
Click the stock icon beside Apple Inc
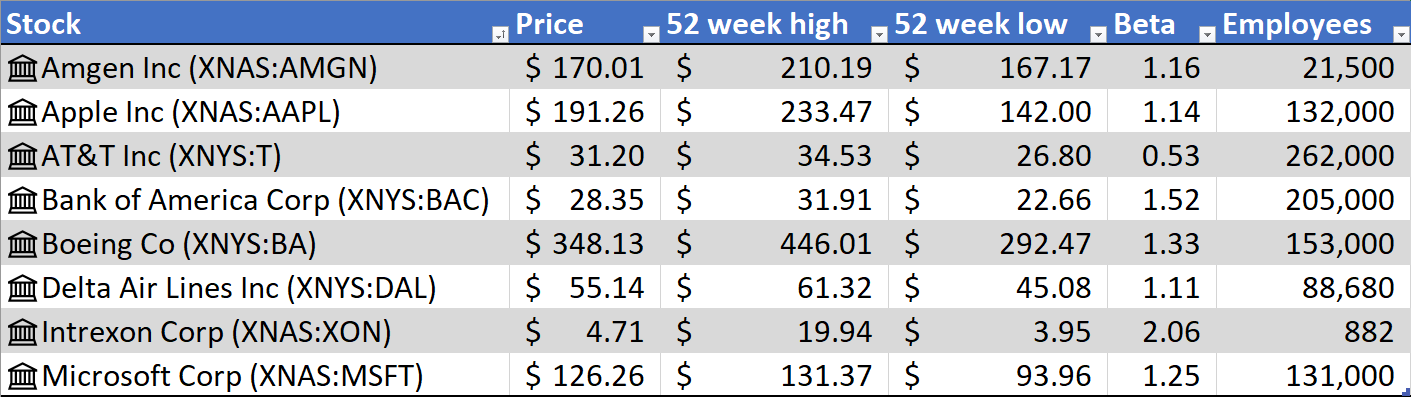pyautogui.click(x=20, y=112)
